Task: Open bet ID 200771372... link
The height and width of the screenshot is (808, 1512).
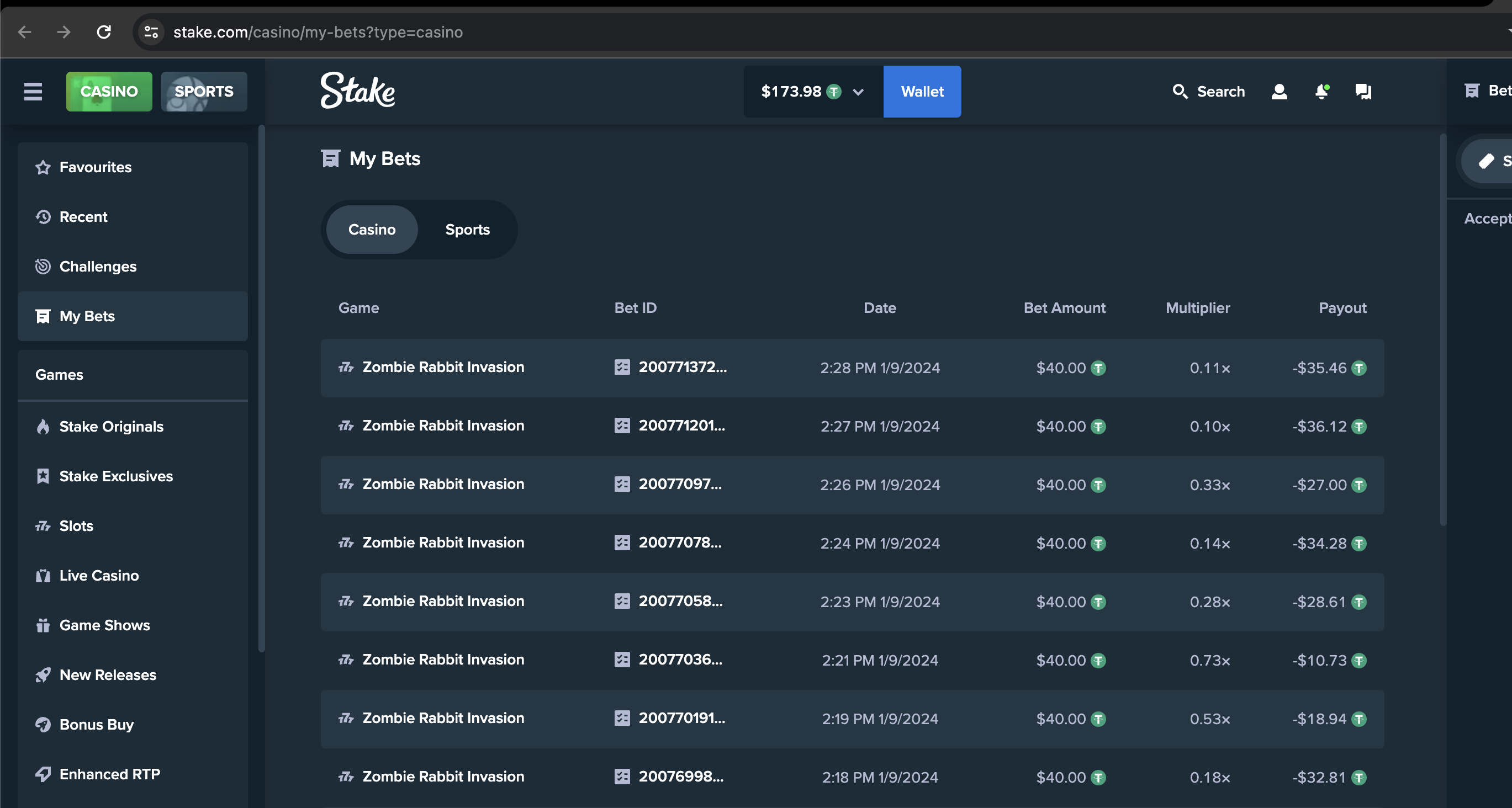Action: [x=683, y=368]
